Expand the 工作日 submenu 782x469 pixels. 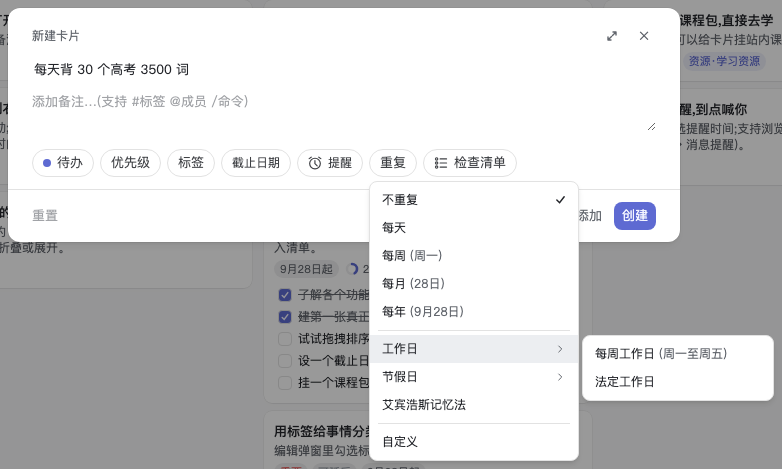coord(474,349)
